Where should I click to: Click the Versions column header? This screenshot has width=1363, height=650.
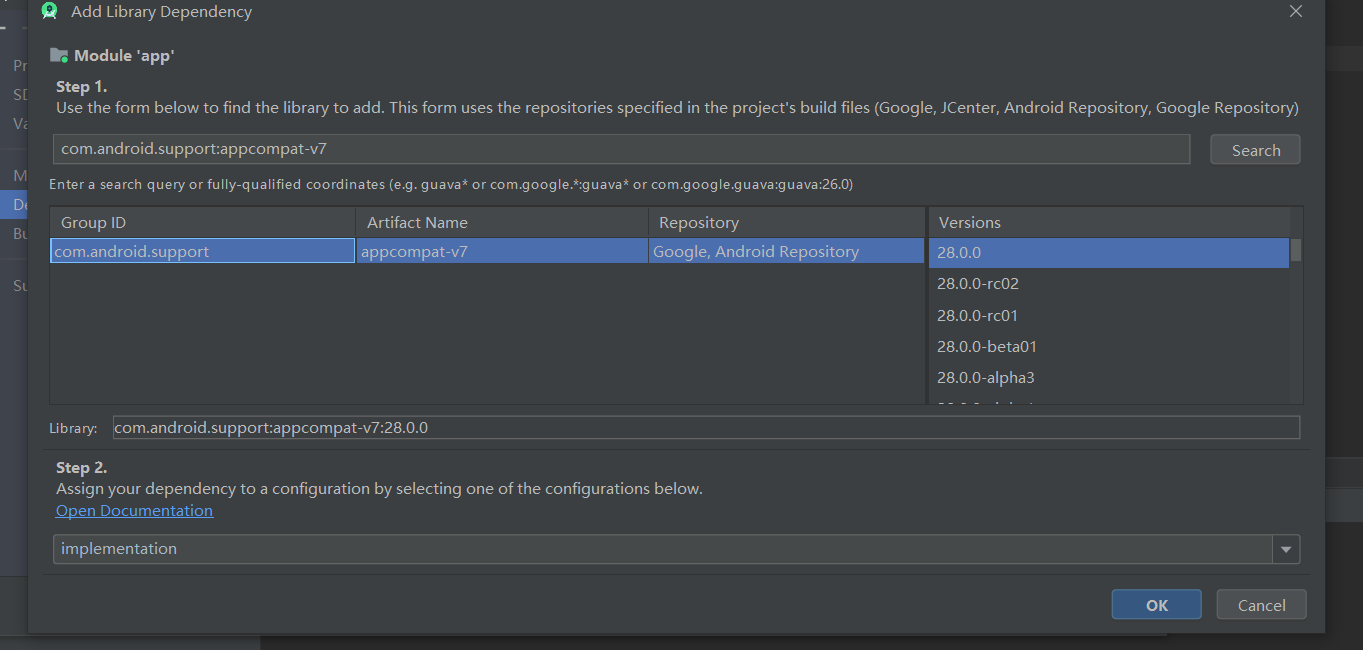[1109, 222]
